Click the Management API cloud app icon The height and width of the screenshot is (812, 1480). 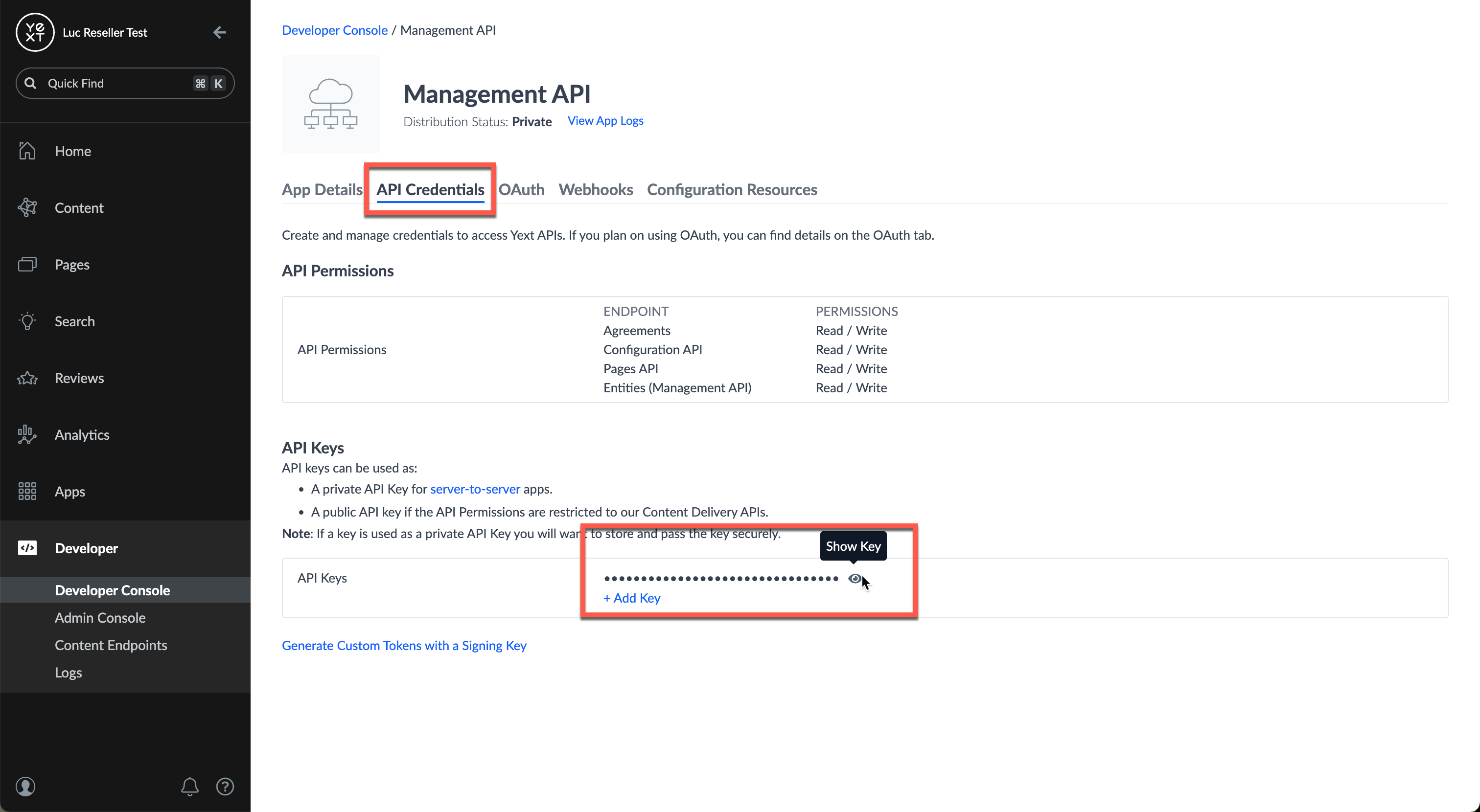point(330,104)
